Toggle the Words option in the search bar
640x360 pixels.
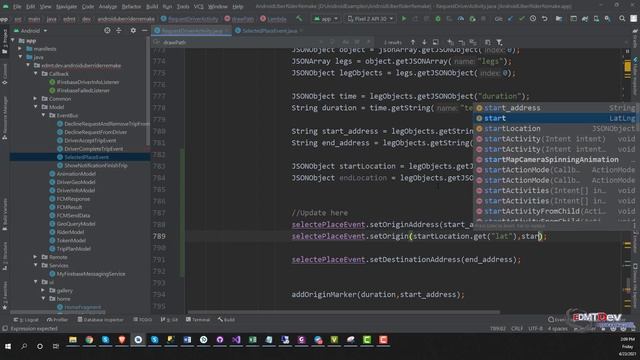click(x=357, y=42)
